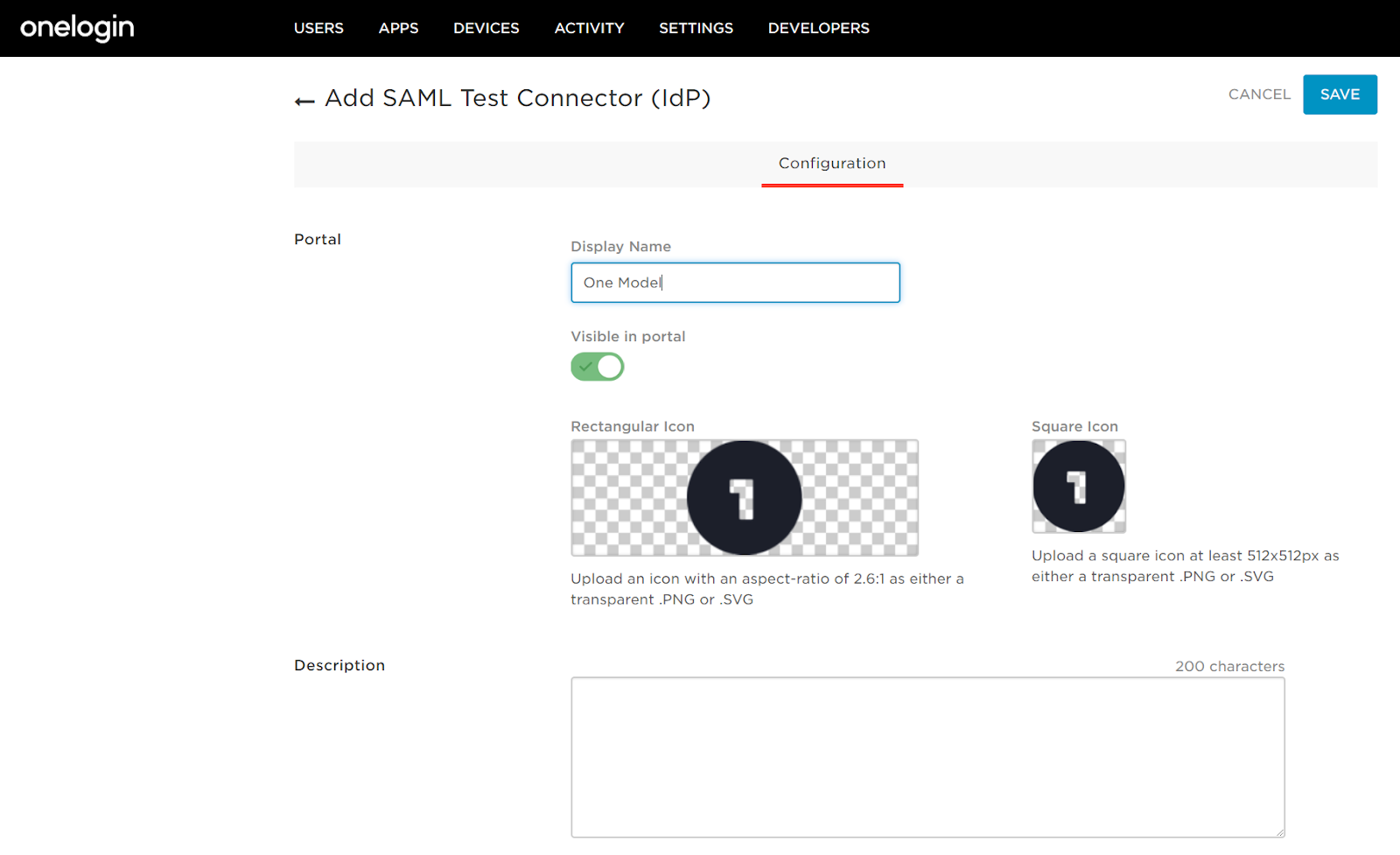Click the SAVE button

point(1340,95)
